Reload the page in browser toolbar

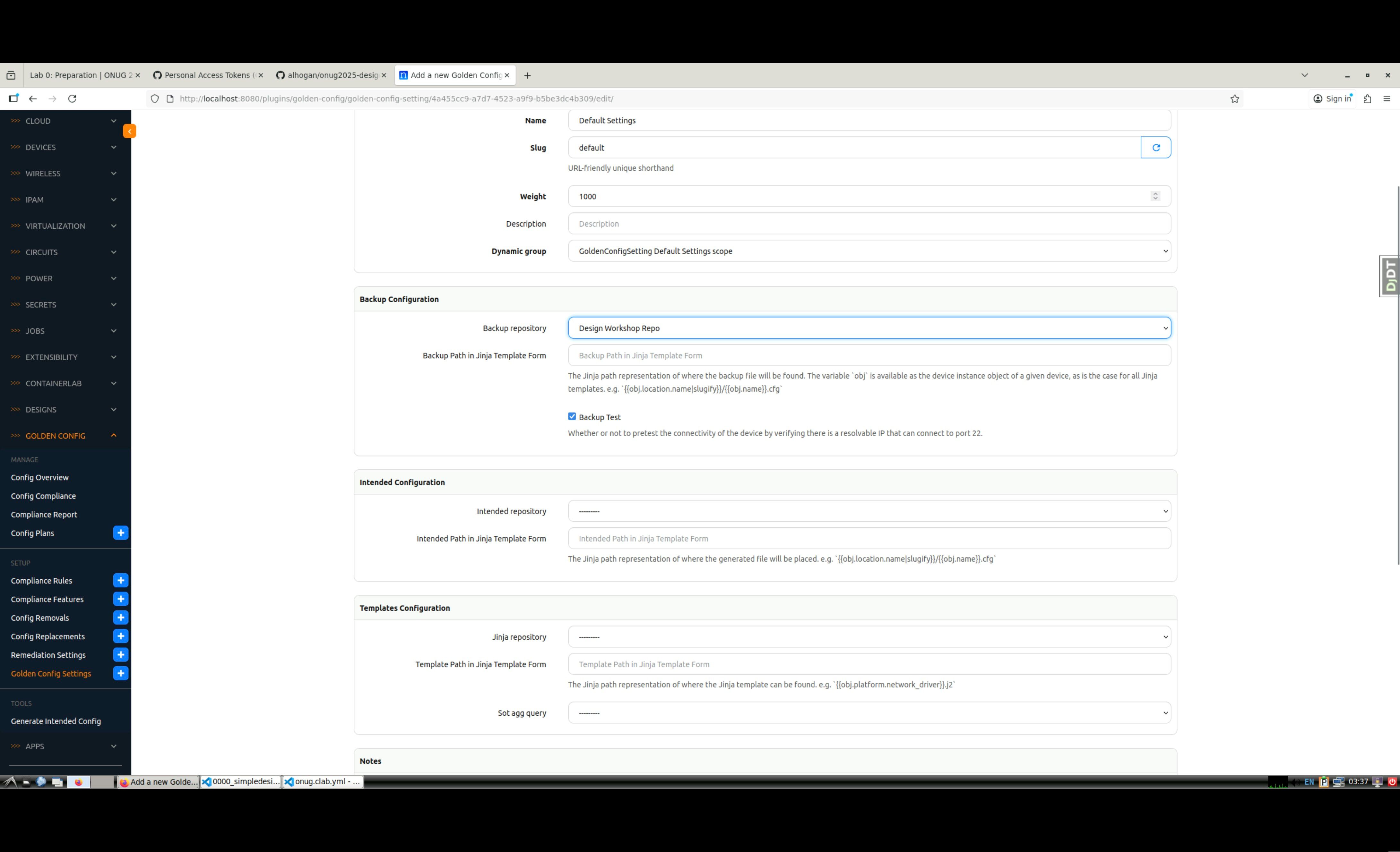(72, 99)
